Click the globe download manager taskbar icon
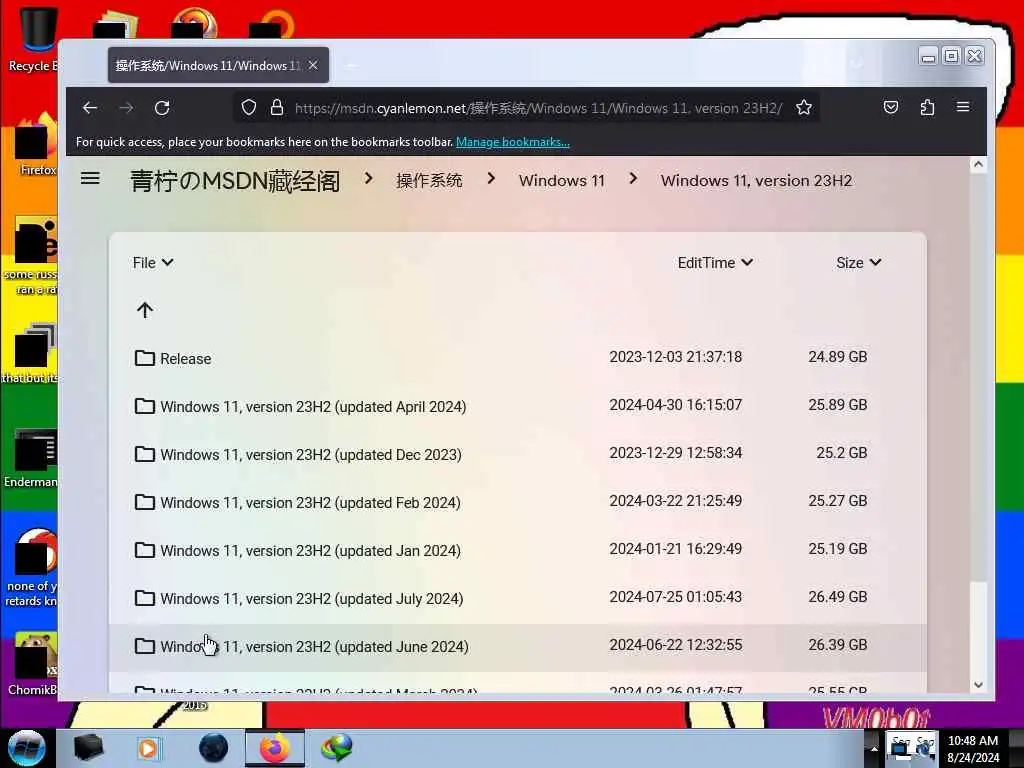Image resolution: width=1024 pixels, height=768 pixels. [336, 748]
